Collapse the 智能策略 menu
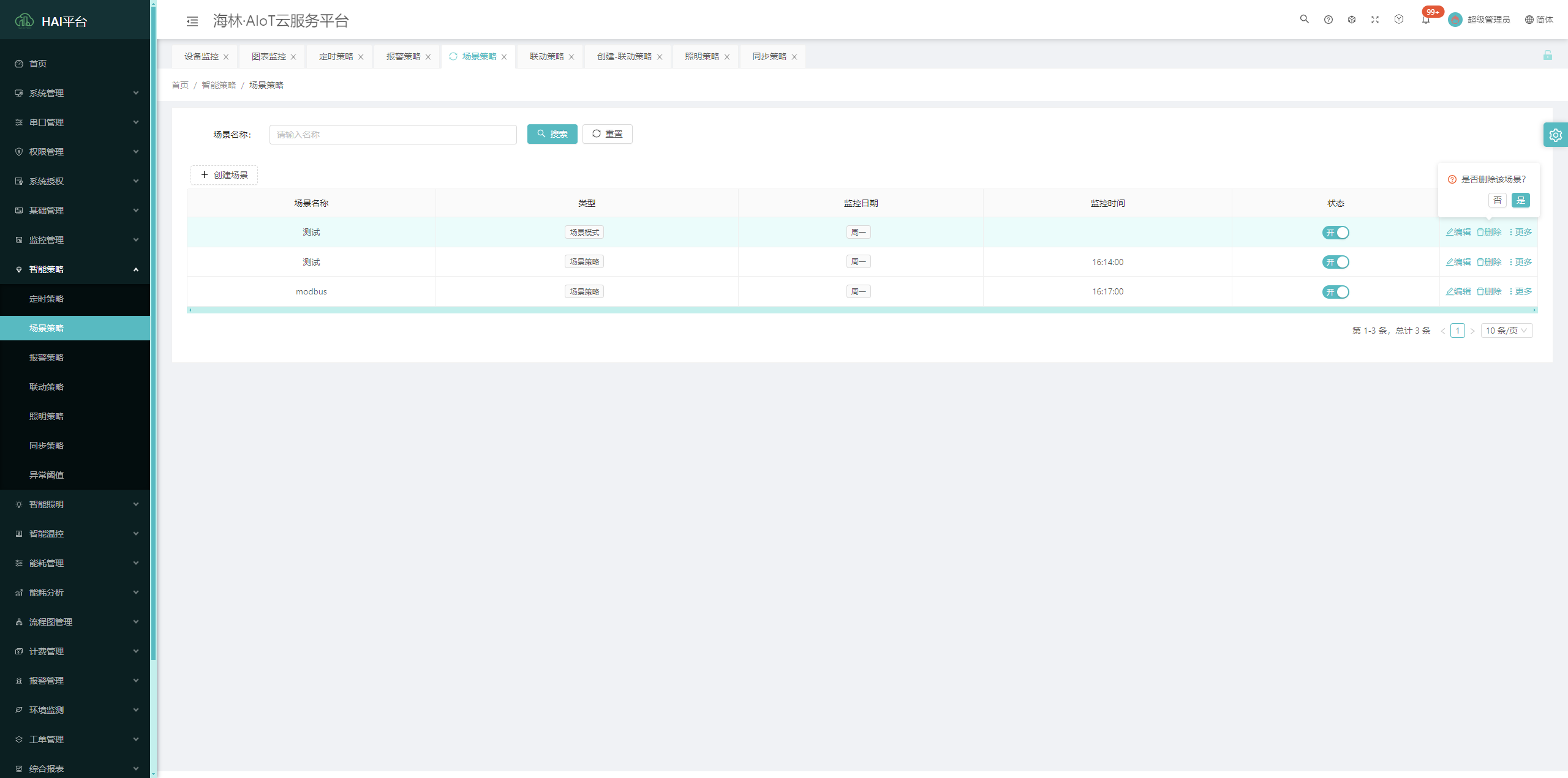This screenshot has width=1568, height=778. (75, 269)
